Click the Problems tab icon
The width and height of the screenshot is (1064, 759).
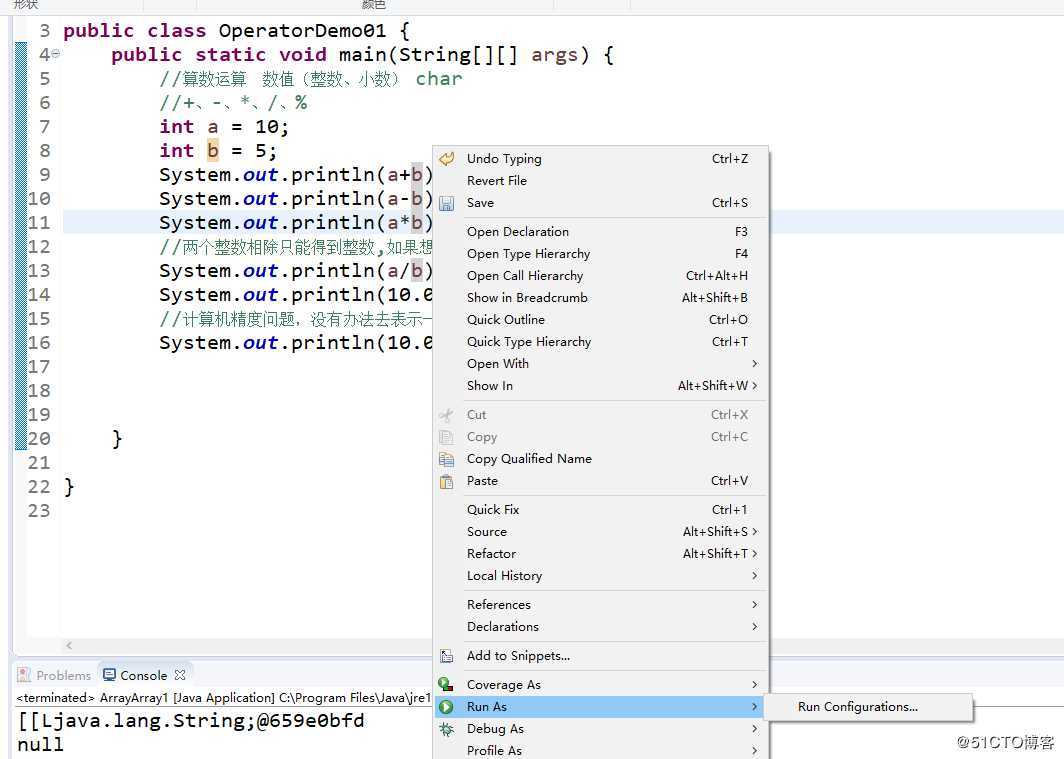pyautogui.click(x=24, y=675)
